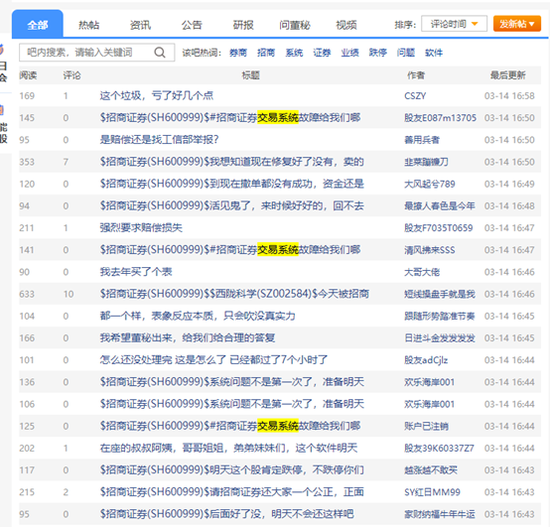Click the search magnifier icon
The image size is (550, 527).
pos(160,52)
